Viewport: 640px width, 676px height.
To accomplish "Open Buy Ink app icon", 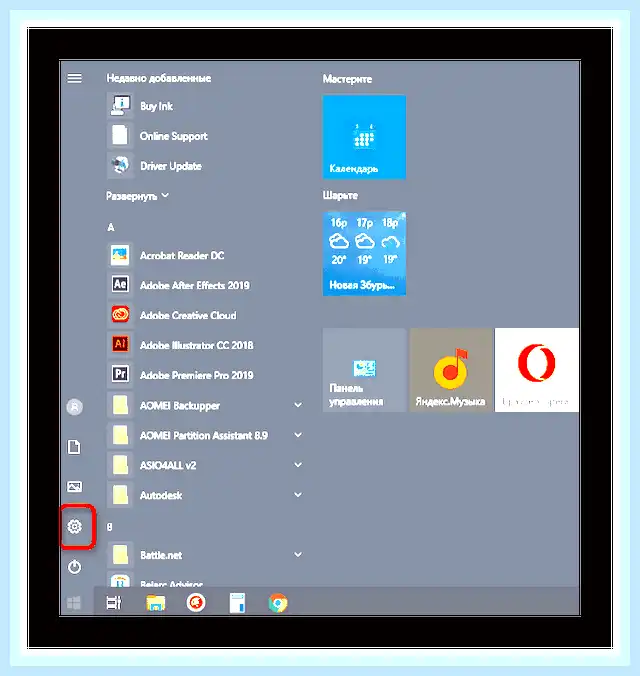I will pyautogui.click(x=120, y=106).
